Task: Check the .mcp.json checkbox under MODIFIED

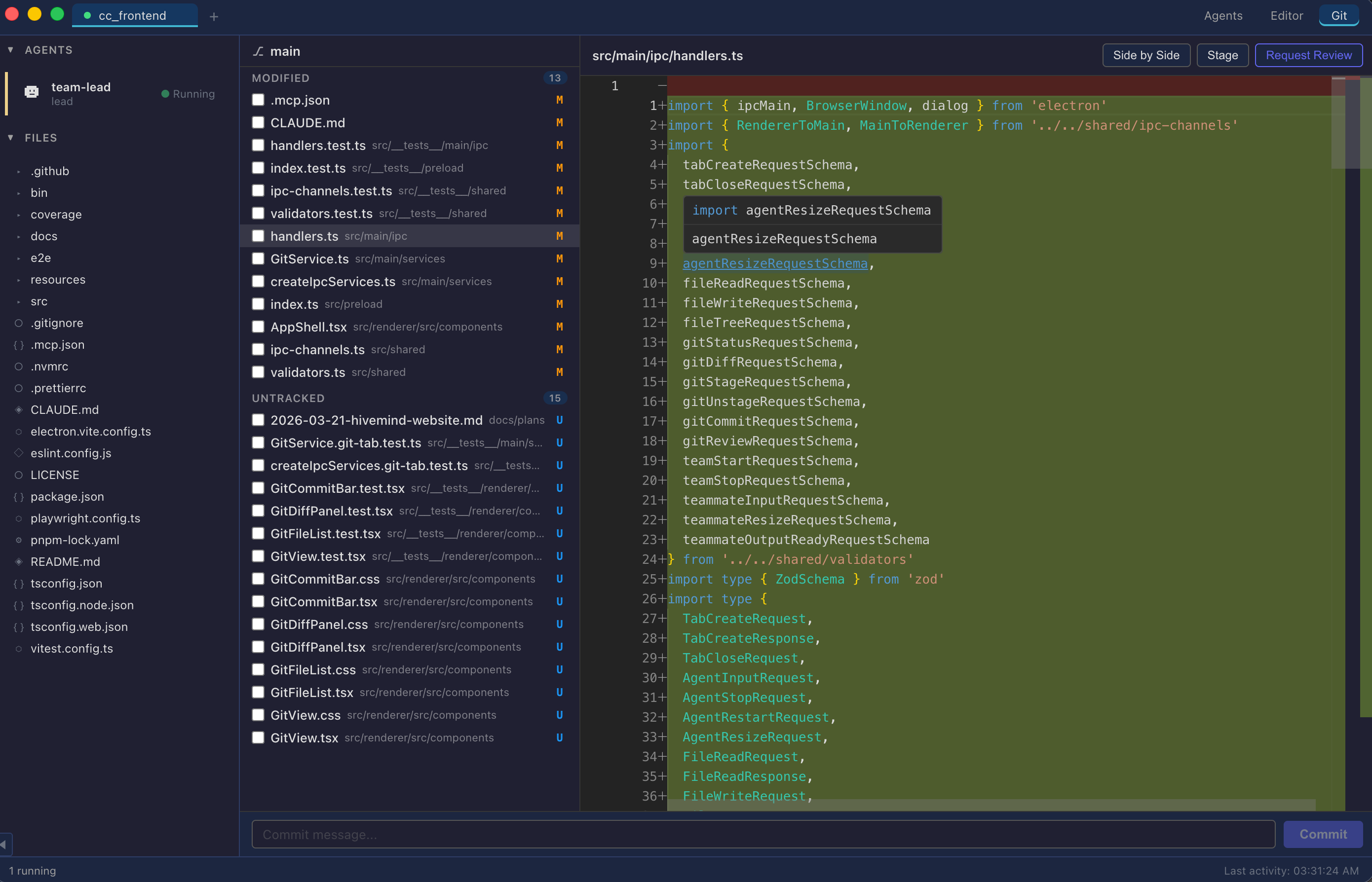Action: [258, 100]
